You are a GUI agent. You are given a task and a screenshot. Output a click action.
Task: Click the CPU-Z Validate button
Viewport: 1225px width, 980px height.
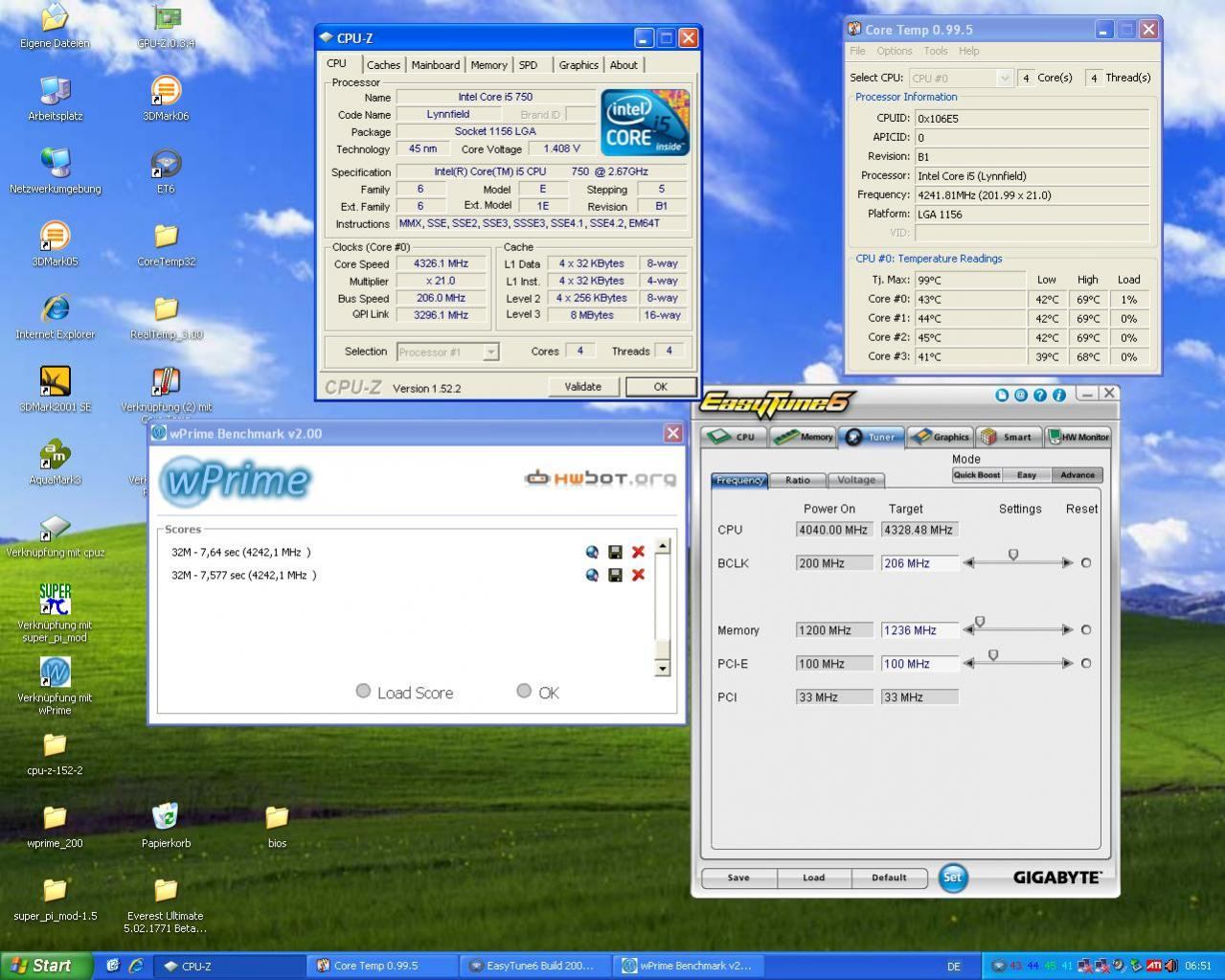(583, 387)
